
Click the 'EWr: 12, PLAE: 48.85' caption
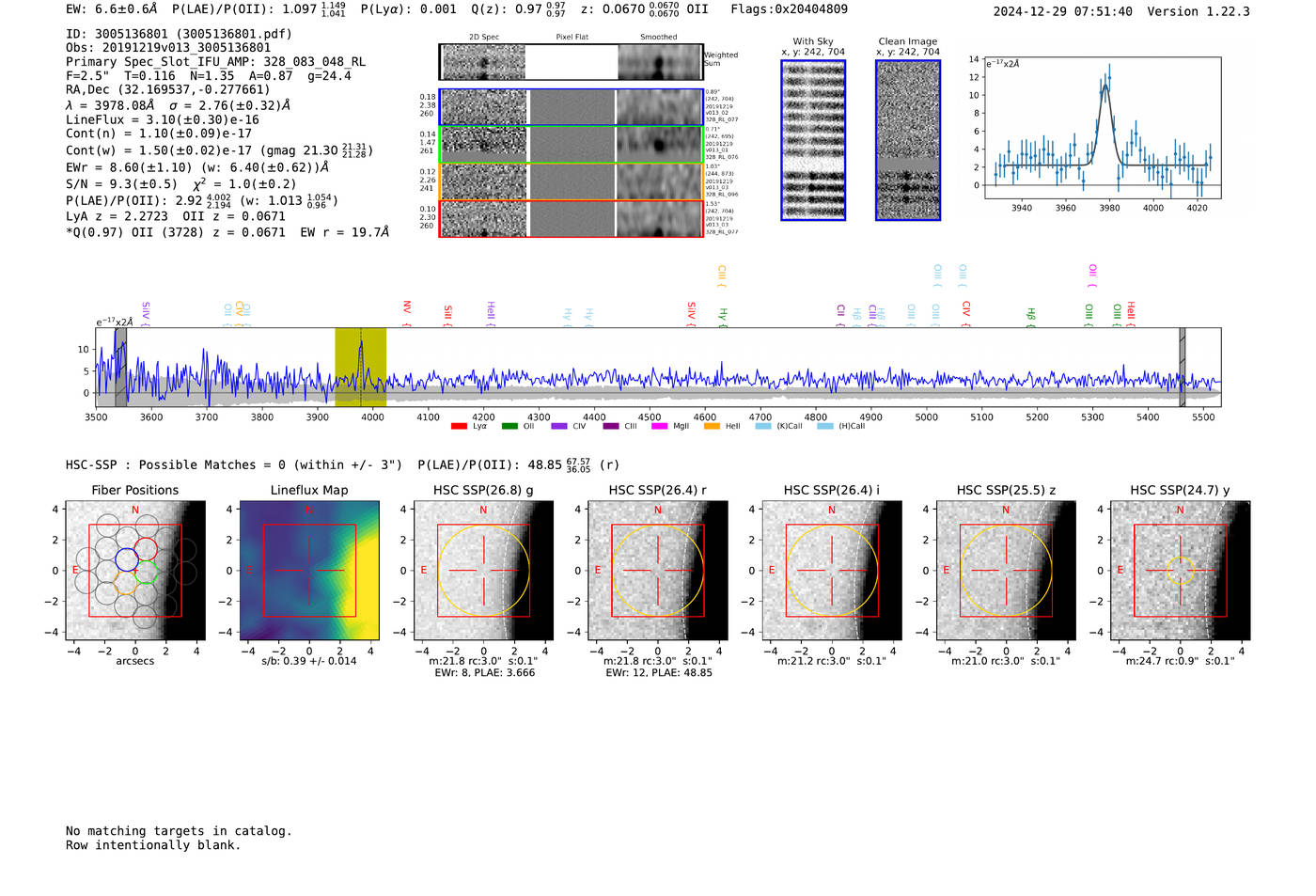(x=658, y=673)
